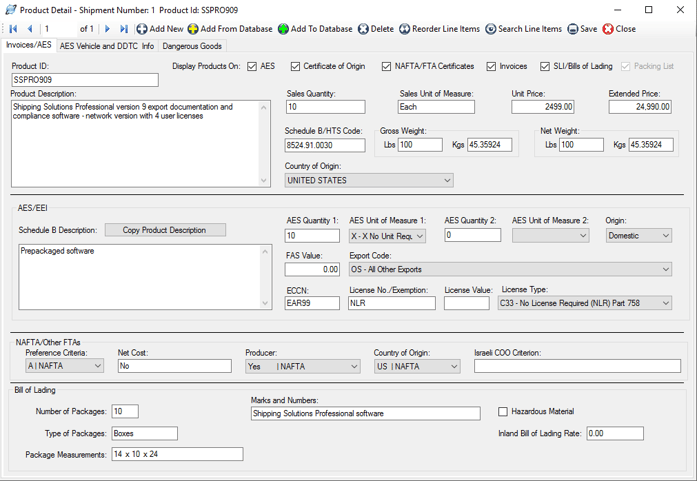
Task: Click the red Close toolbar button
Action: [619, 29]
